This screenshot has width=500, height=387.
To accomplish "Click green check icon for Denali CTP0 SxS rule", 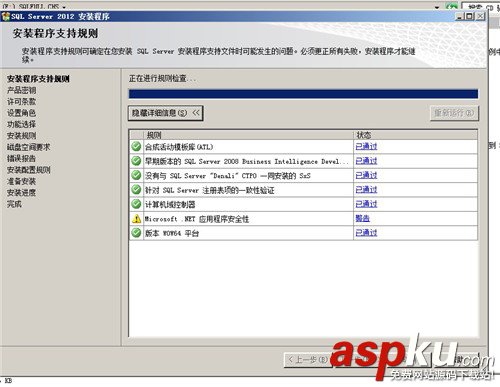I will pyautogui.click(x=136, y=175).
